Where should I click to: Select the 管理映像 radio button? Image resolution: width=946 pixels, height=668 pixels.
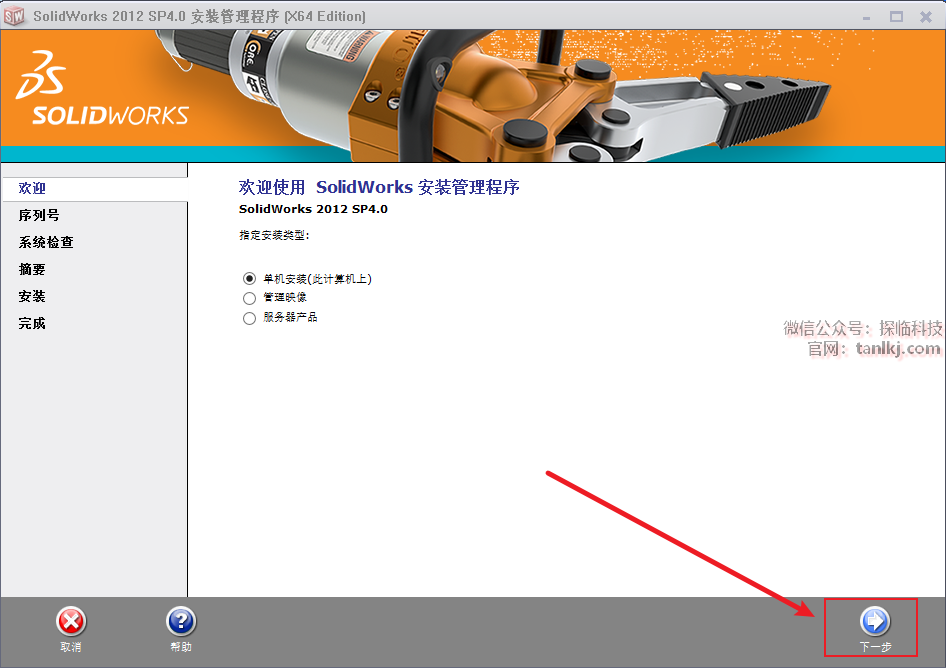[x=249, y=298]
